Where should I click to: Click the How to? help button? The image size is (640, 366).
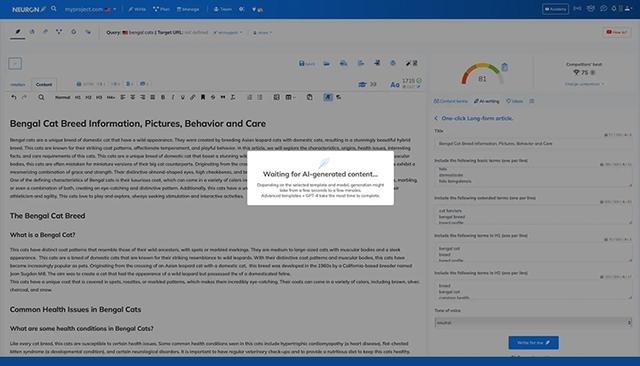617,32
